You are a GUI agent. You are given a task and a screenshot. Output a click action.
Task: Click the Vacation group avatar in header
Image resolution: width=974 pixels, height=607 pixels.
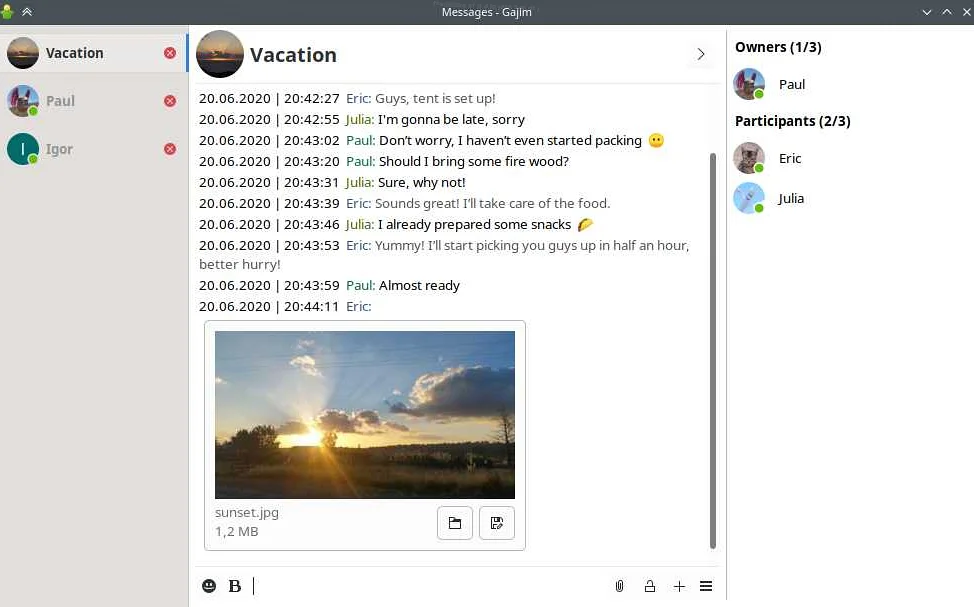click(220, 54)
